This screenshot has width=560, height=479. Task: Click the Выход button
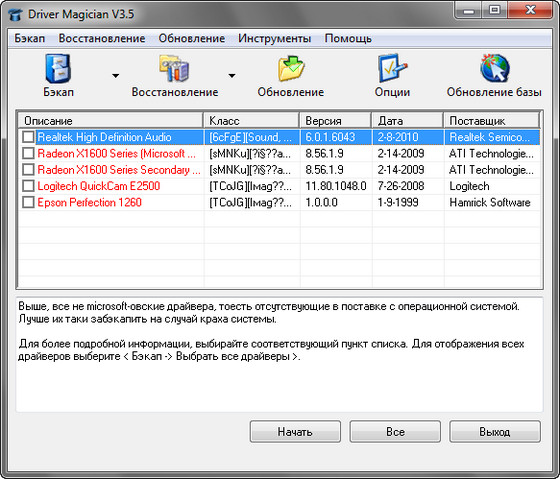coord(495,431)
